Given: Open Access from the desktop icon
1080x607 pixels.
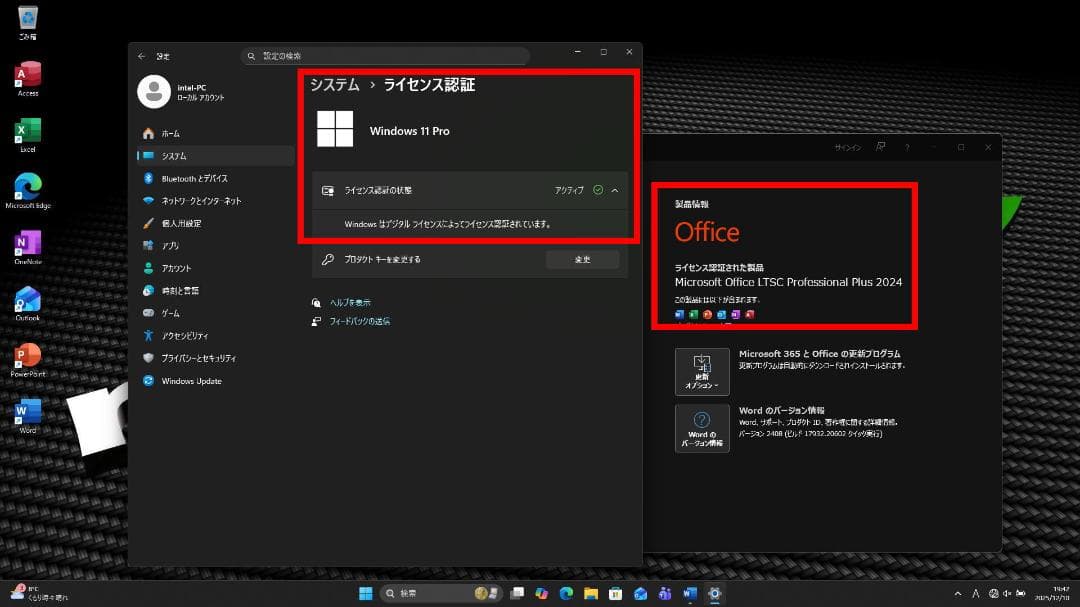Looking at the screenshot, I should [26, 74].
